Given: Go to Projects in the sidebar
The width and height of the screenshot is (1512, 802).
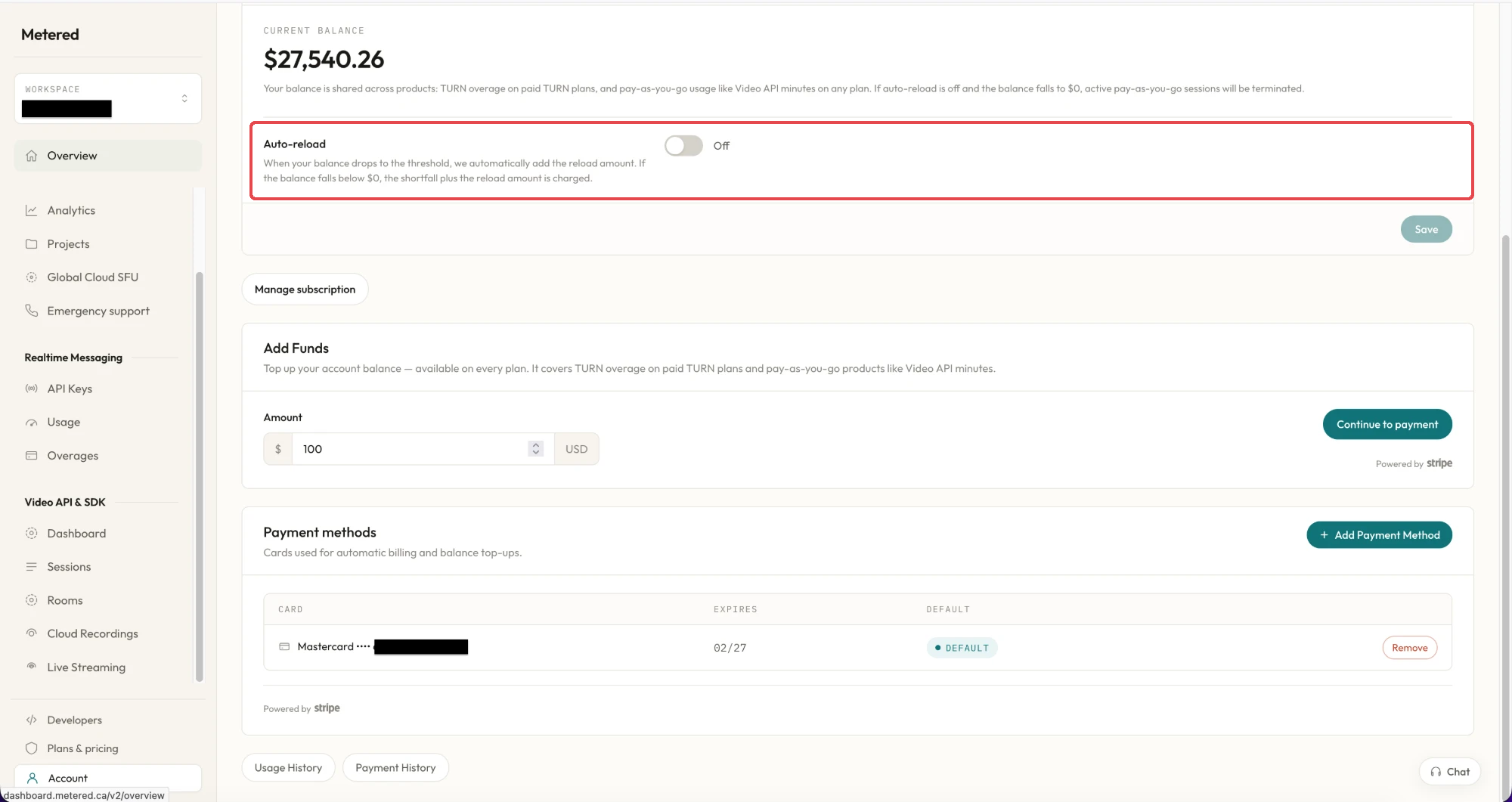Looking at the screenshot, I should click(x=68, y=244).
